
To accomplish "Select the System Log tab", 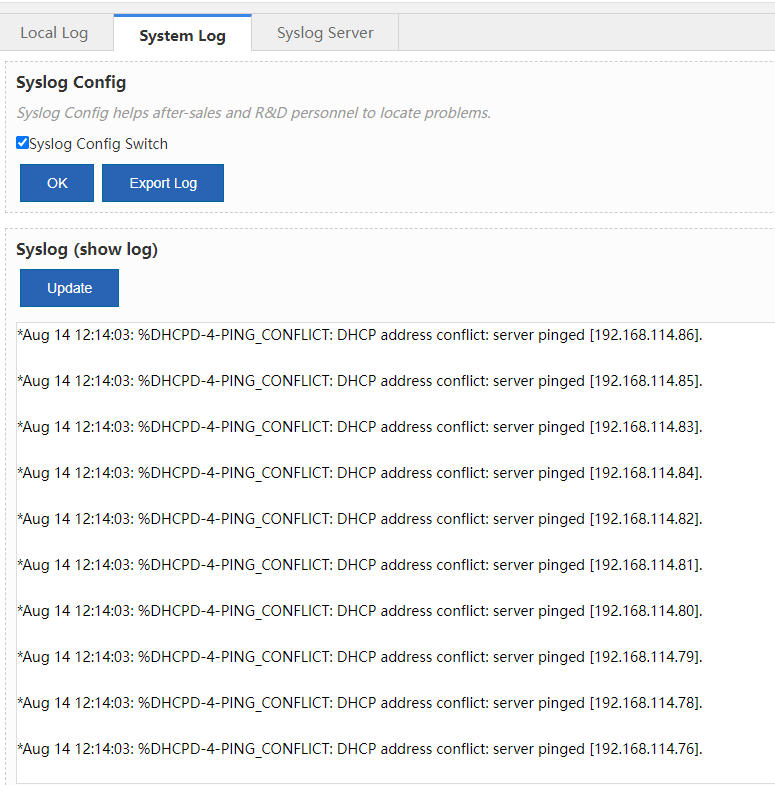I will click(x=182, y=35).
